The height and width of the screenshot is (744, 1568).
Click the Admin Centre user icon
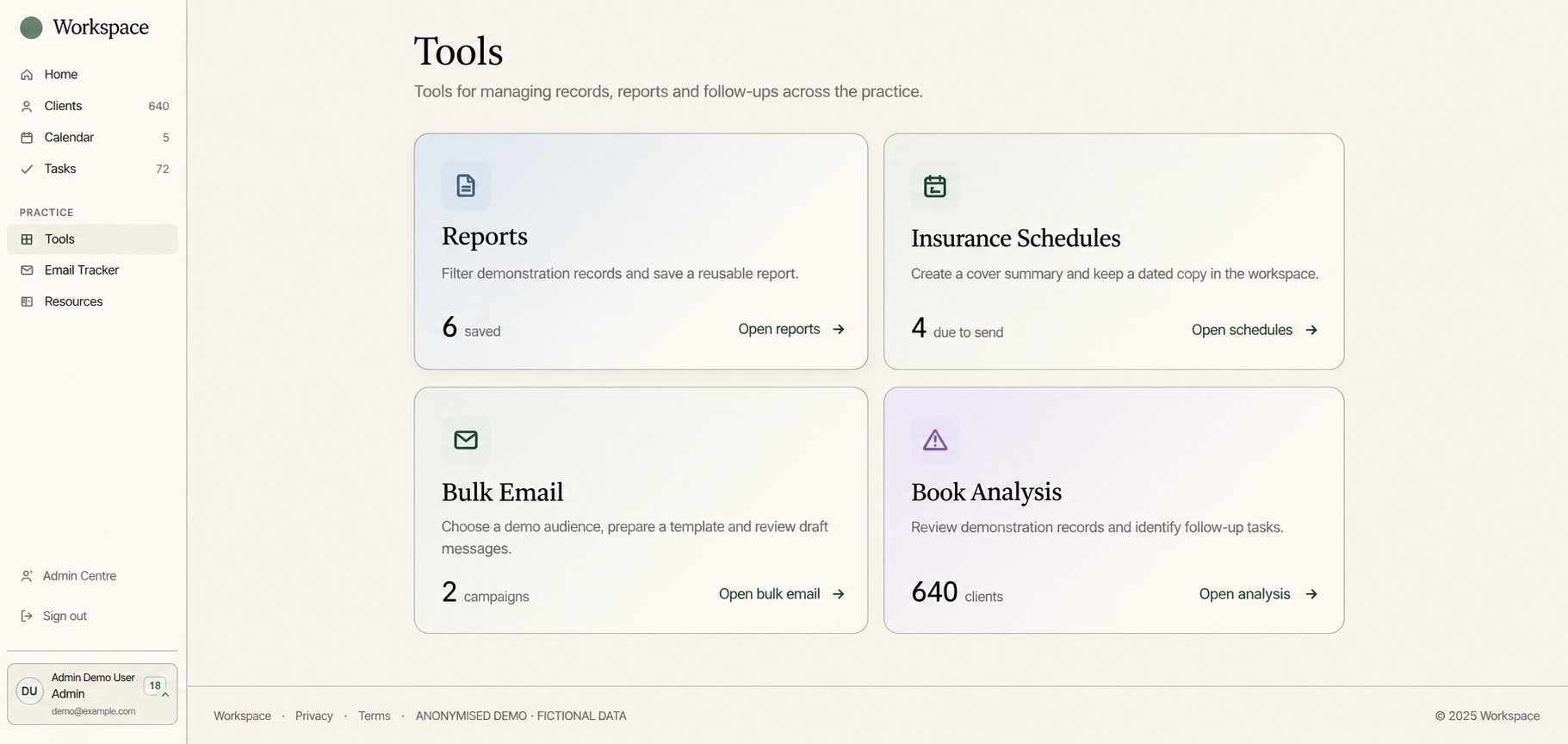point(27,576)
